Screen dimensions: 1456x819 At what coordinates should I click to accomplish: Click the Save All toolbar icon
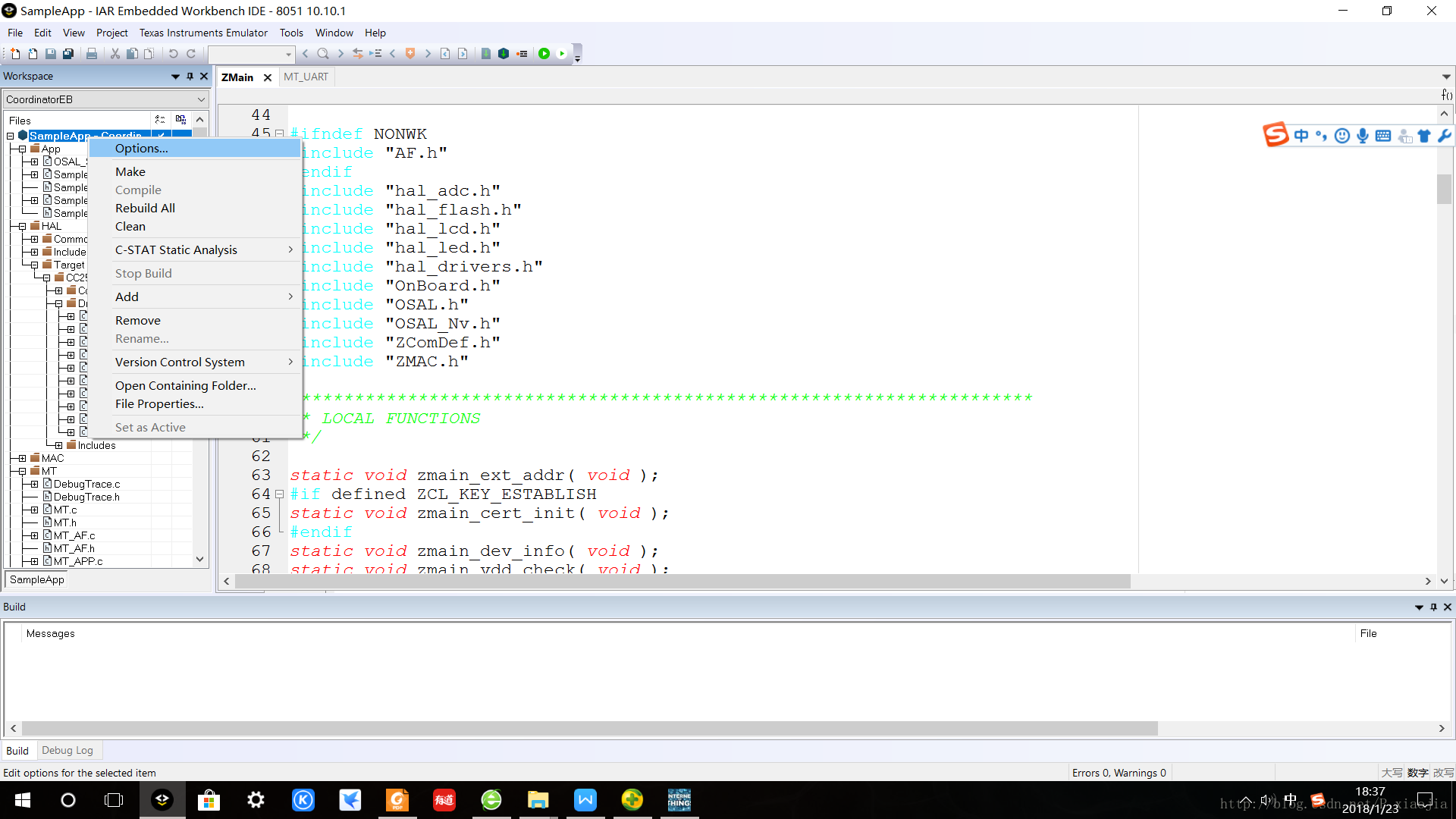click(68, 54)
